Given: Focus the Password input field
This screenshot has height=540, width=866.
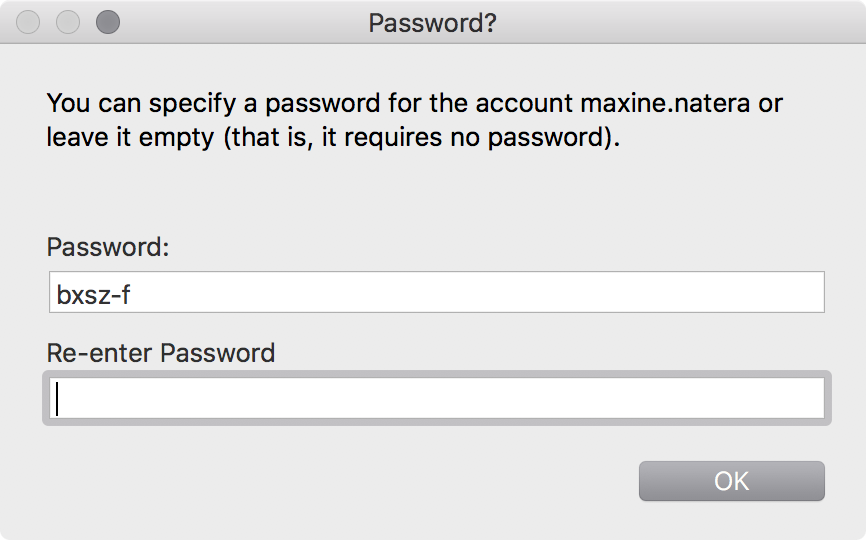Looking at the screenshot, I should 435,292.
